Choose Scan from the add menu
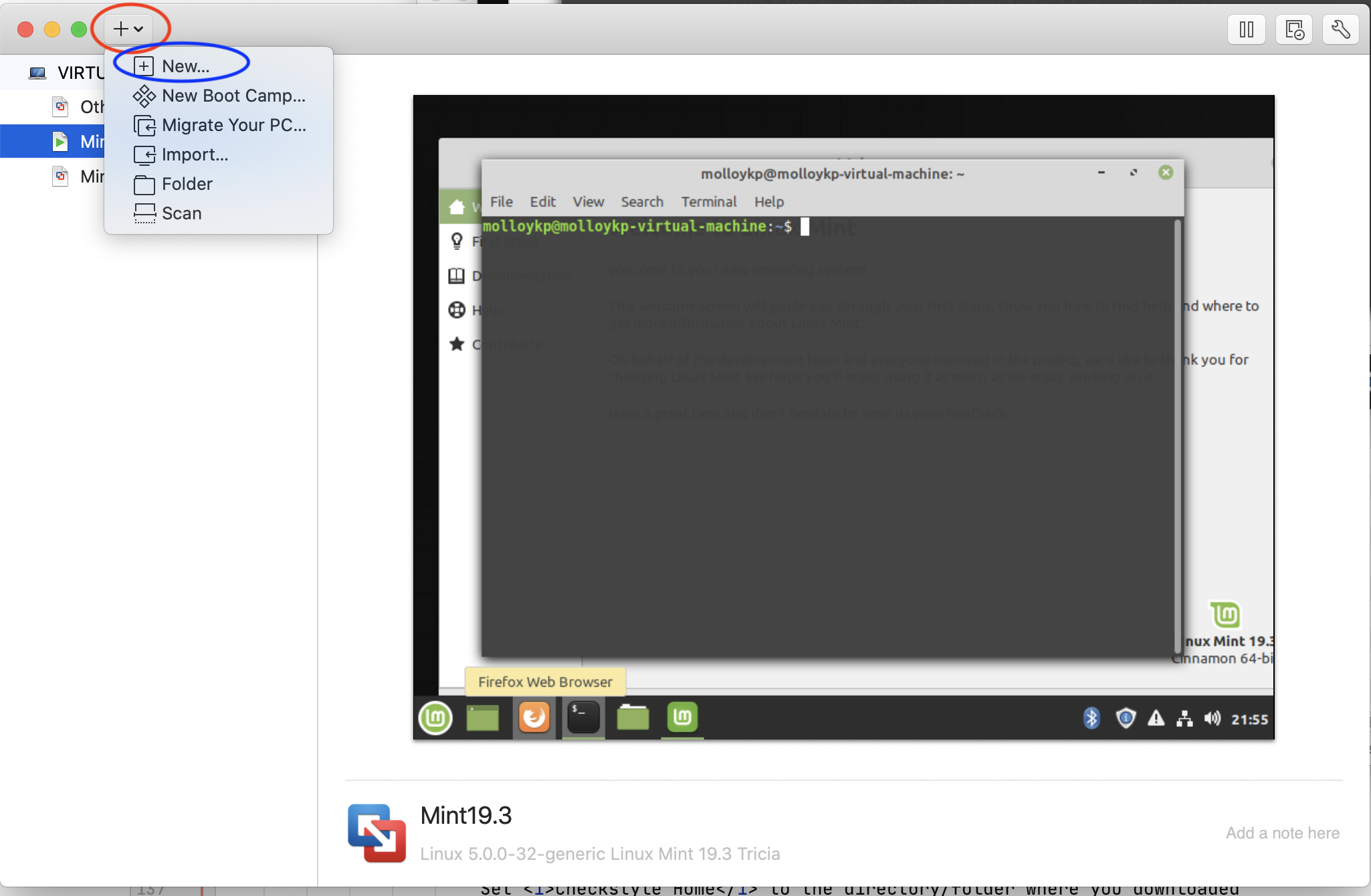The width and height of the screenshot is (1371, 896). pyautogui.click(x=181, y=213)
